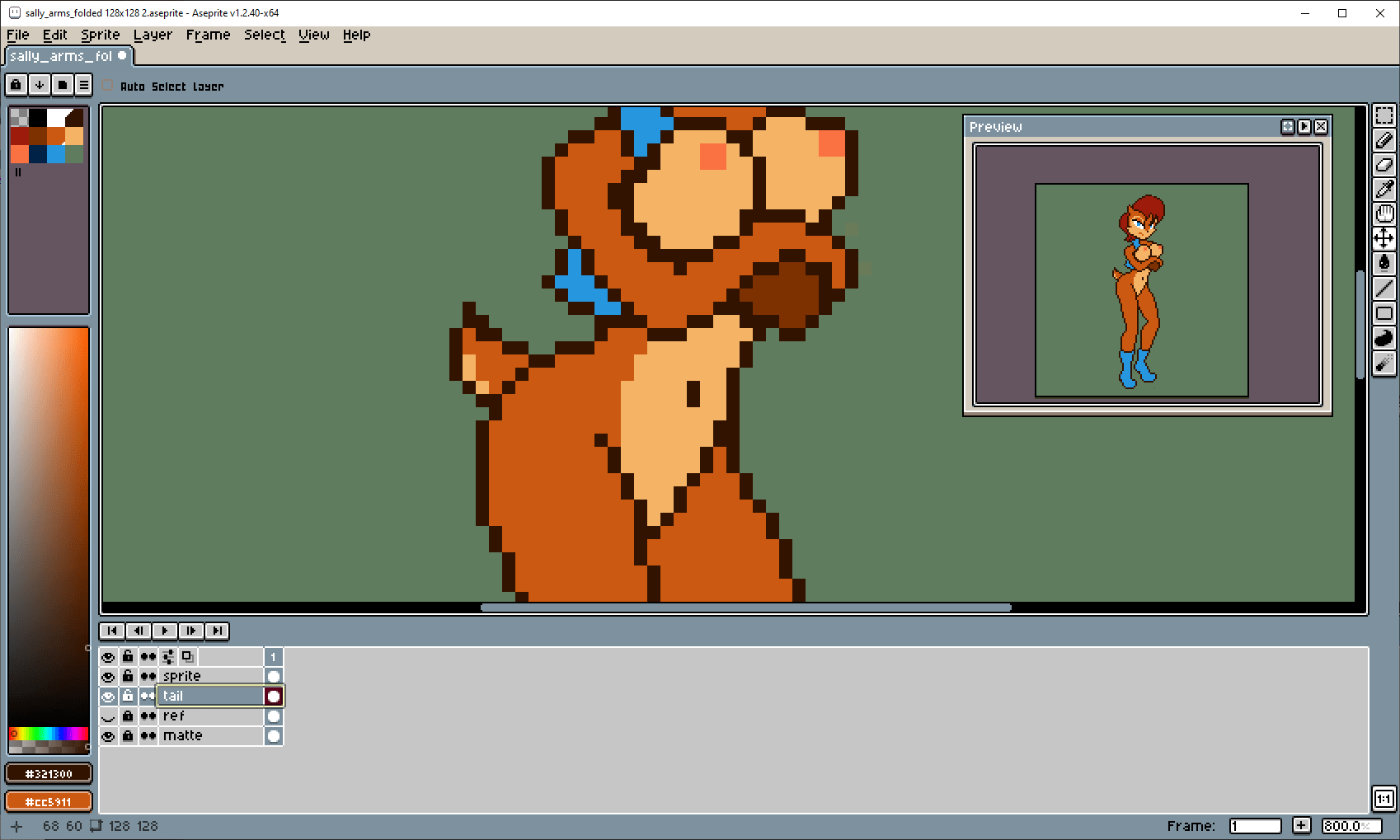The height and width of the screenshot is (840, 1400).
Task: Select the Rectangular Marquee tool
Action: 1384,116
